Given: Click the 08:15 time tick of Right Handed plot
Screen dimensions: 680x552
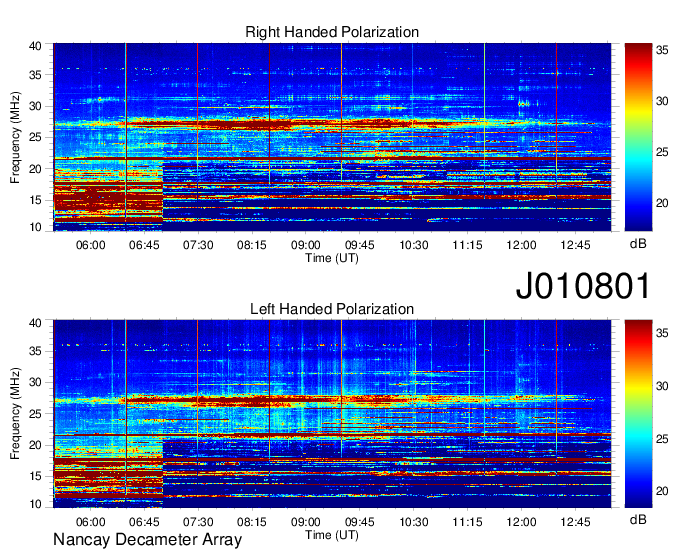Looking at the screenshot, I should [252, 245].
